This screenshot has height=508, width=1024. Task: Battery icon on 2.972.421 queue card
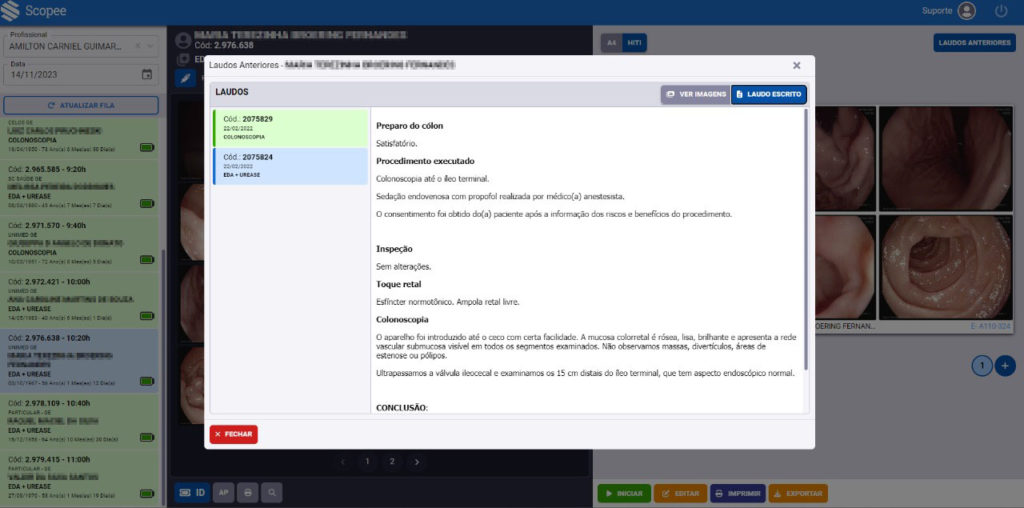pos(147,316)
